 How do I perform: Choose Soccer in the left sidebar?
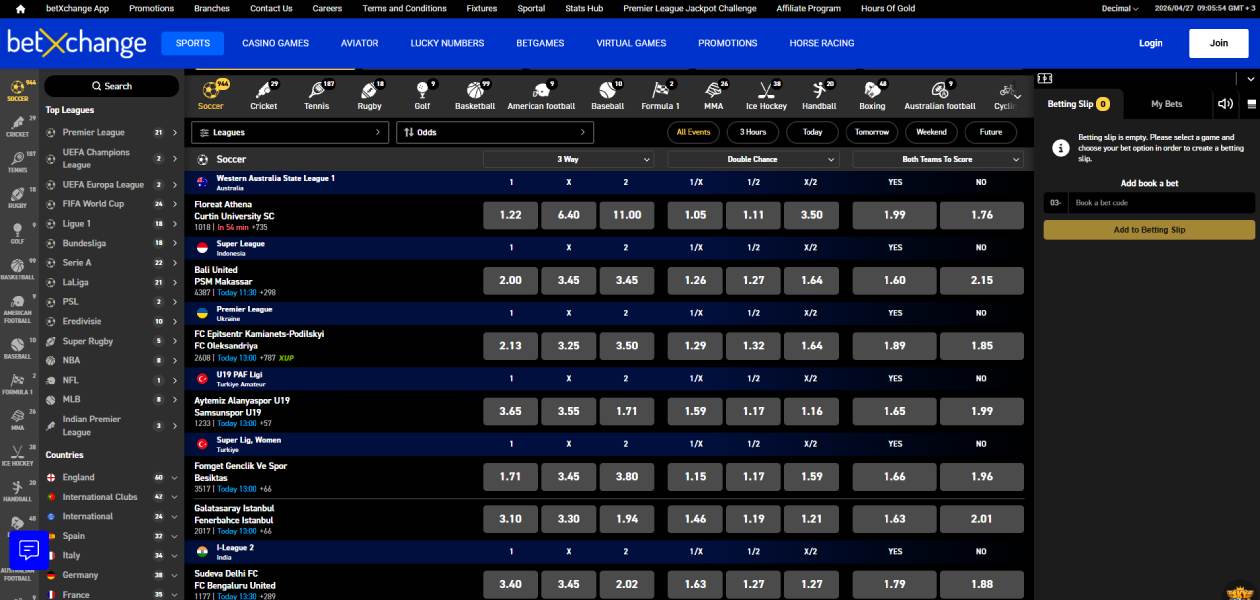[x=18, y=90]
